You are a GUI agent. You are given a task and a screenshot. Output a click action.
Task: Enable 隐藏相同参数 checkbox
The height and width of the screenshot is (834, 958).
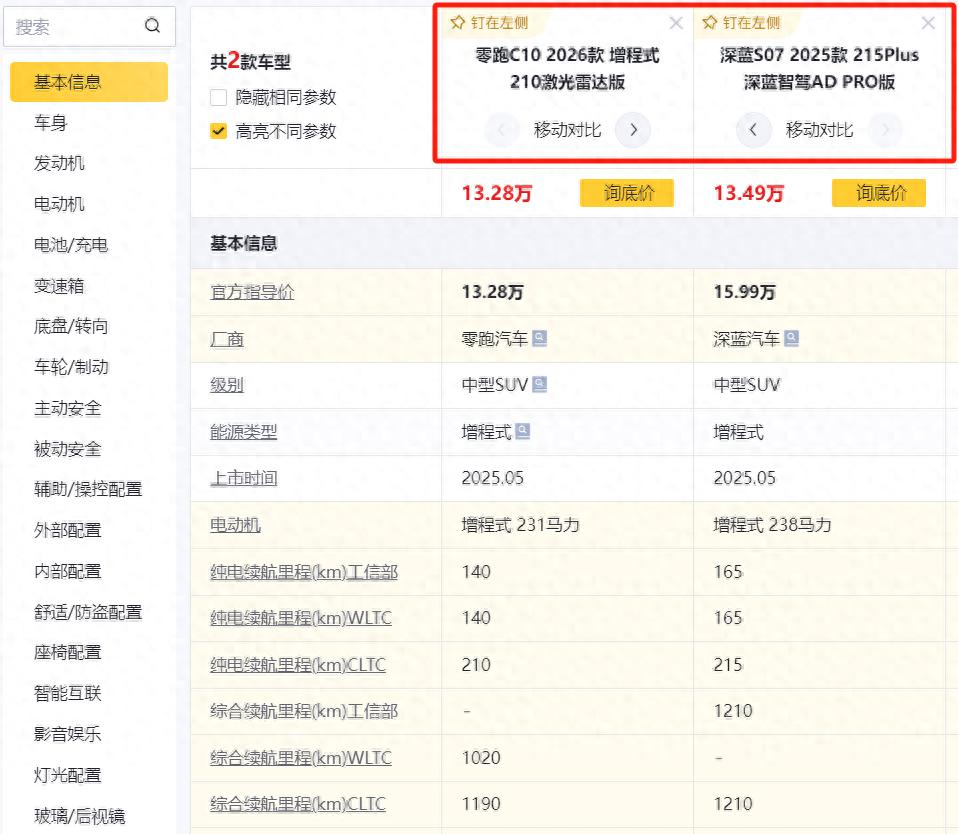pyautogui.click(x=218, y=98)
